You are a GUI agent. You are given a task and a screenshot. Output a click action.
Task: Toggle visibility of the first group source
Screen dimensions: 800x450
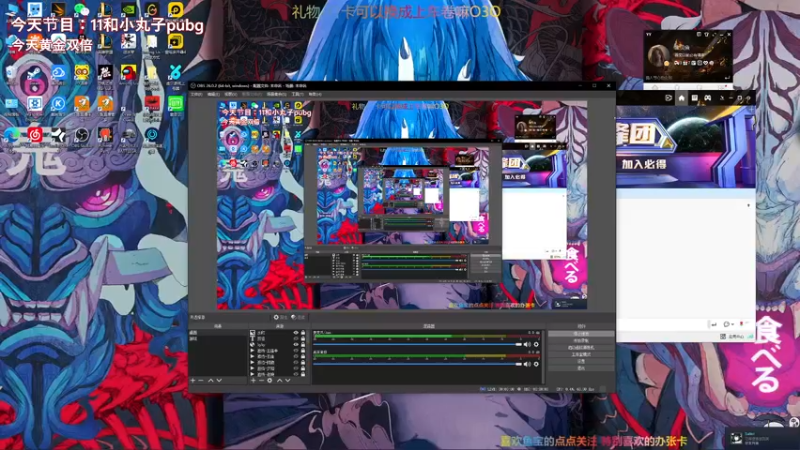(x=296, y=351)
